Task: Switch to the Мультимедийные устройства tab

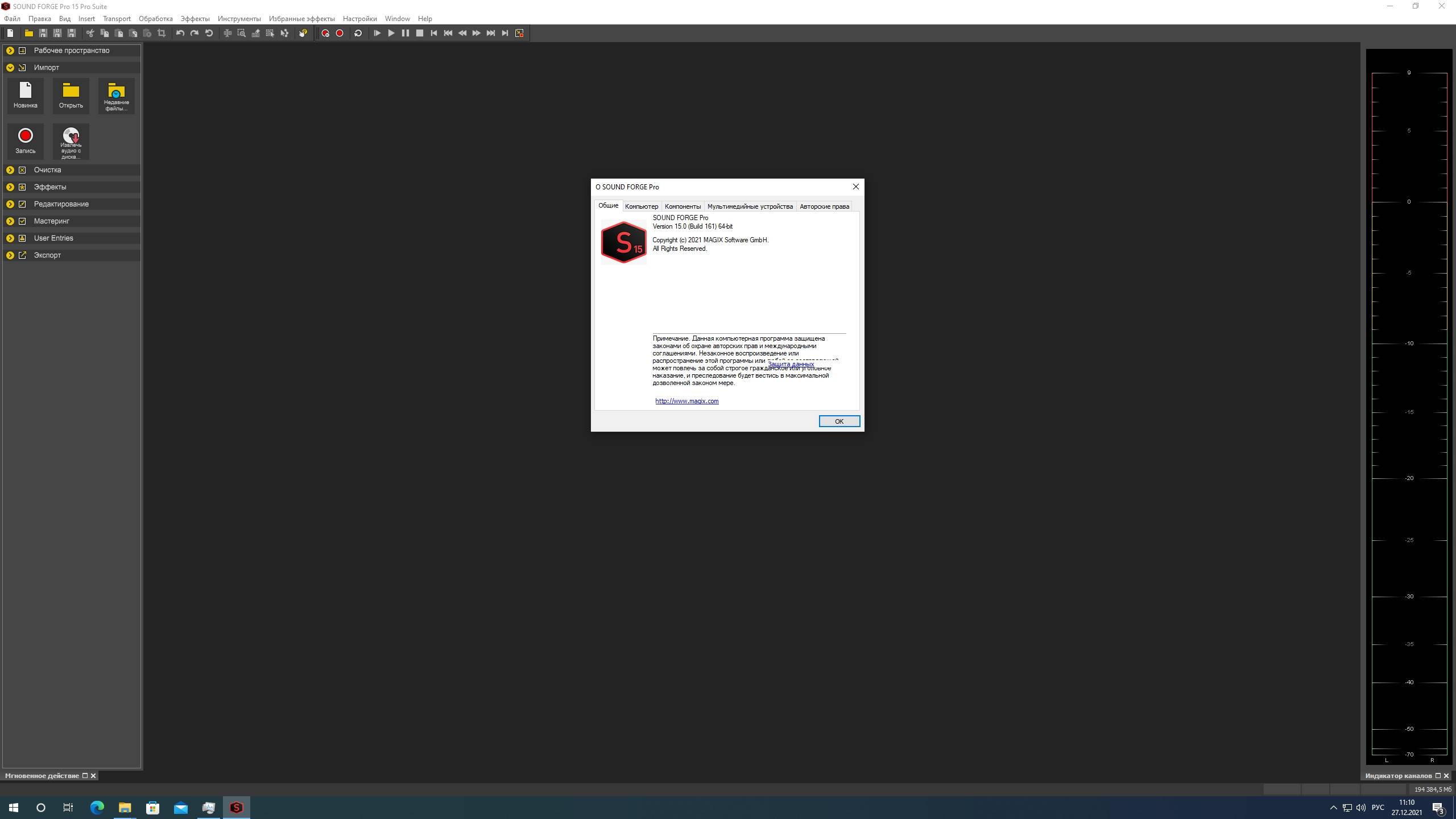Action: [750, 206]
